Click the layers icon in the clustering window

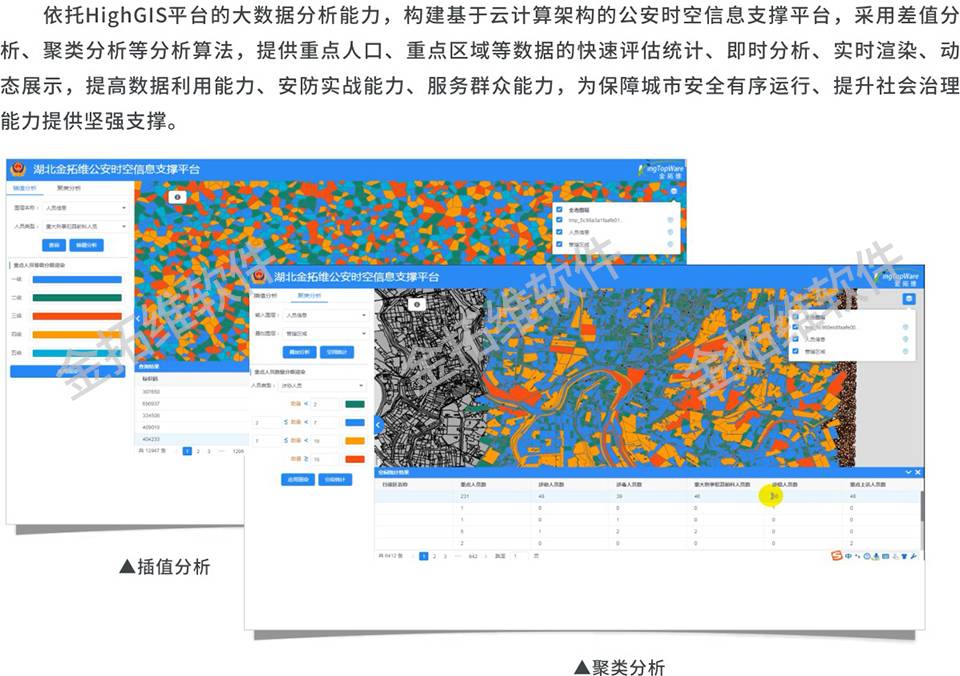(x=908, y=298)
